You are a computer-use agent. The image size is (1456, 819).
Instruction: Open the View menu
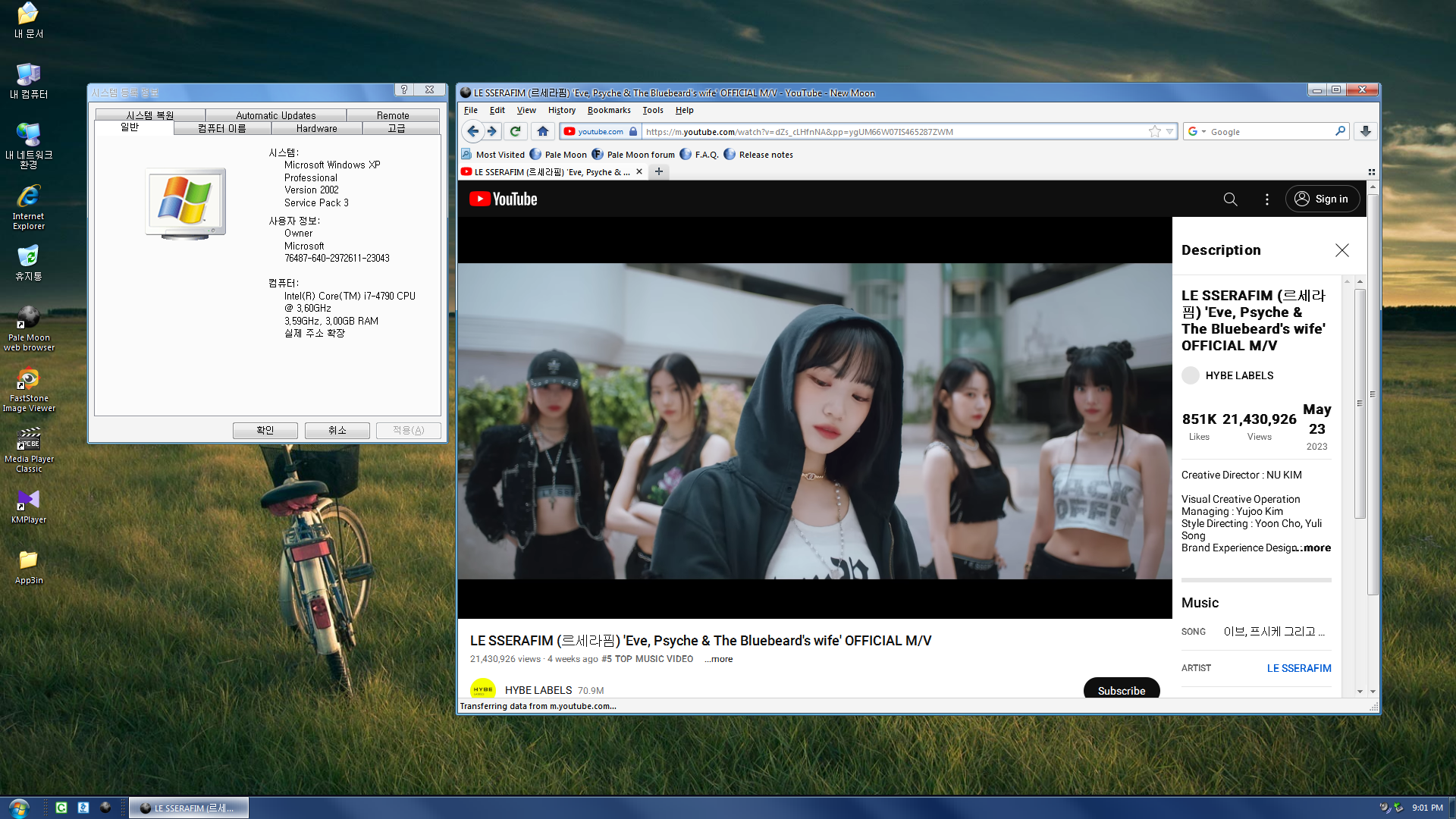526,110
